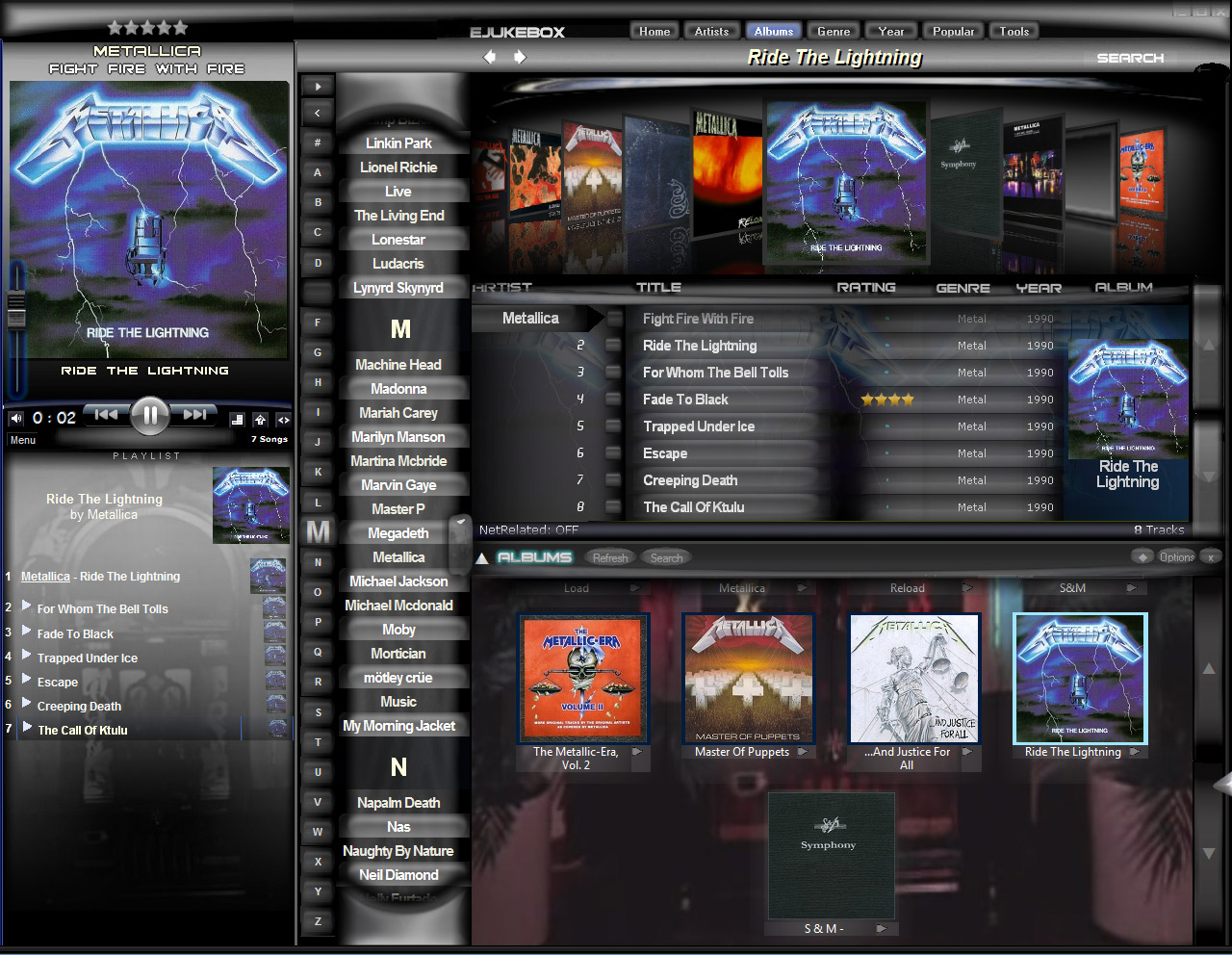Mute audio with the speaker icon
Image resolution: width=1232 pixels, height=955 pixels.
click(16, 419)
